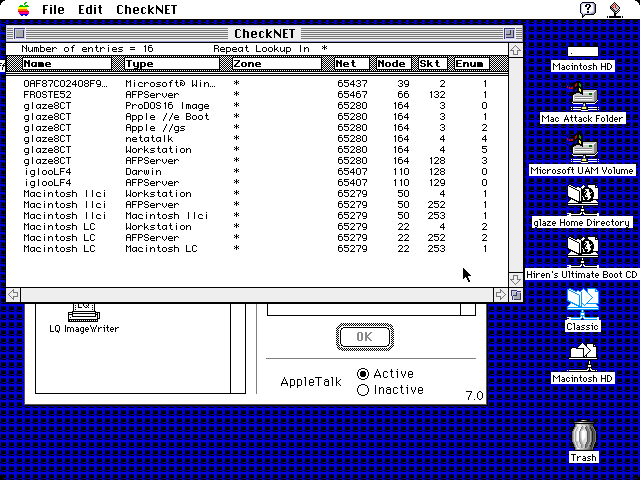
Task: Click the CheckNET window zoom box
Action: click(509, 33)
